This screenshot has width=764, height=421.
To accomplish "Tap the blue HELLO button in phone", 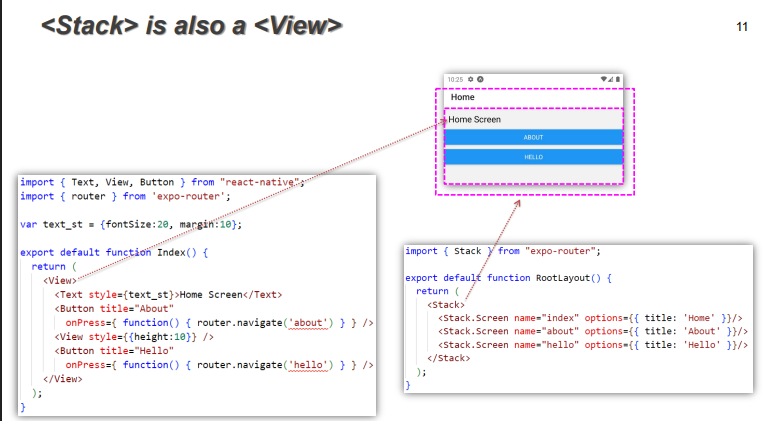I will (x=534, y=157).
